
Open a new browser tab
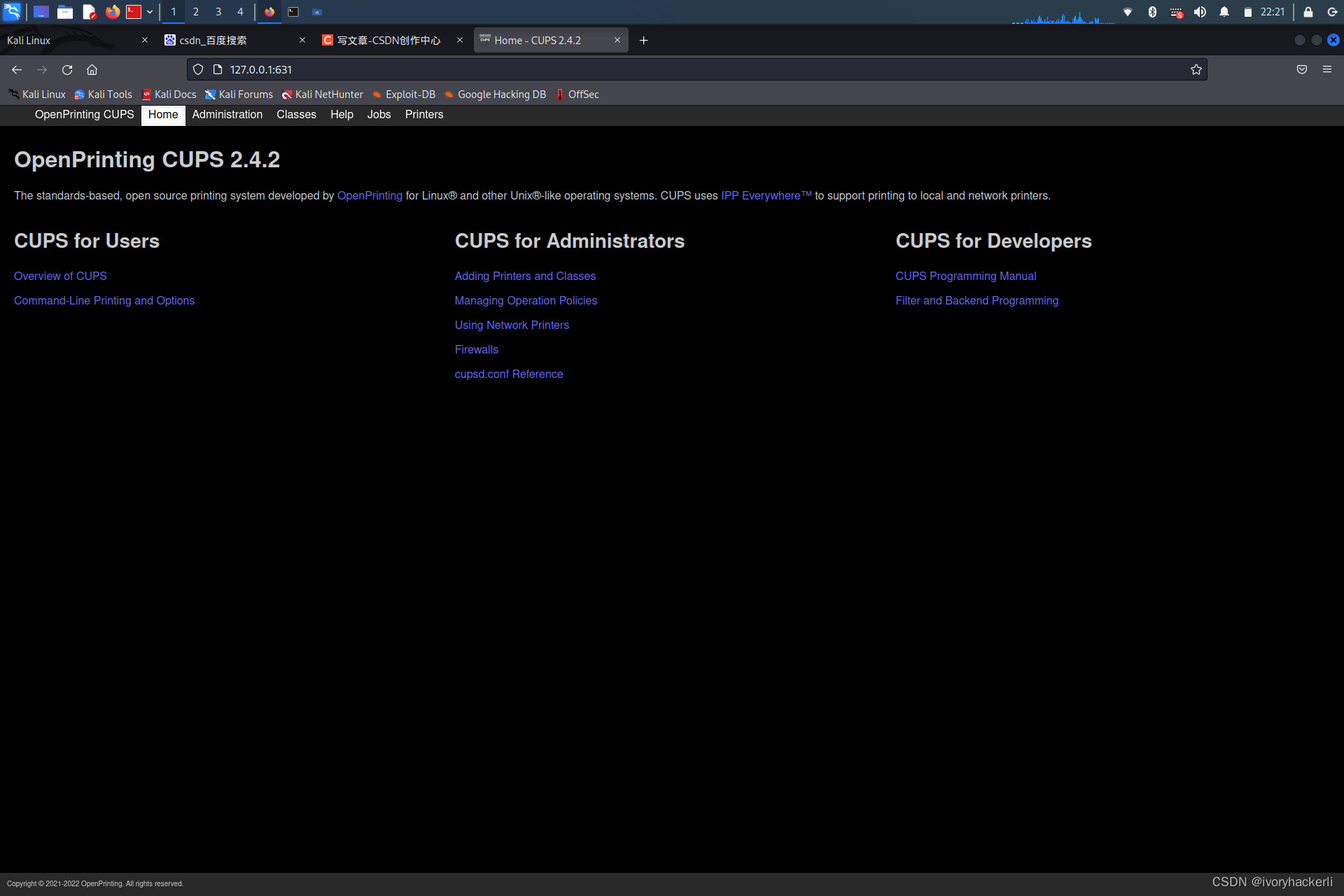coord(643,41)
